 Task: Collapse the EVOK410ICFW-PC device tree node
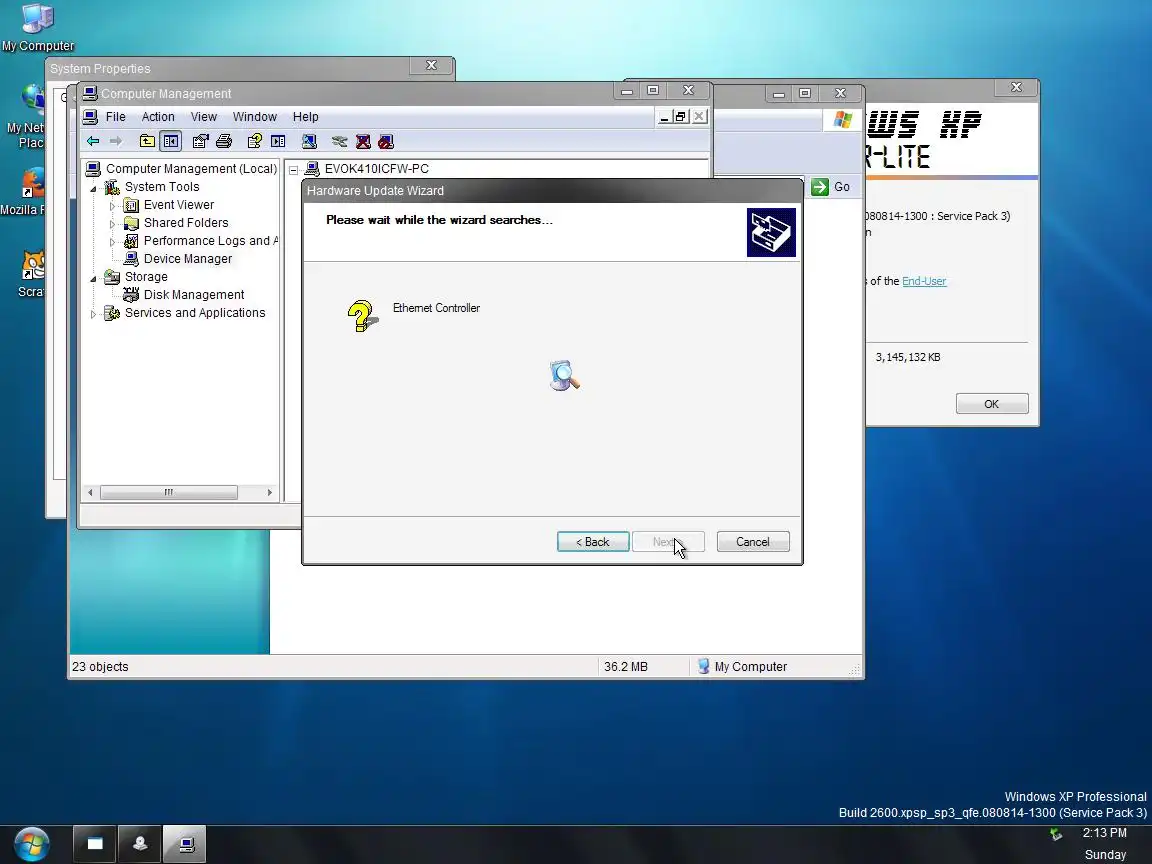point(293,170)
